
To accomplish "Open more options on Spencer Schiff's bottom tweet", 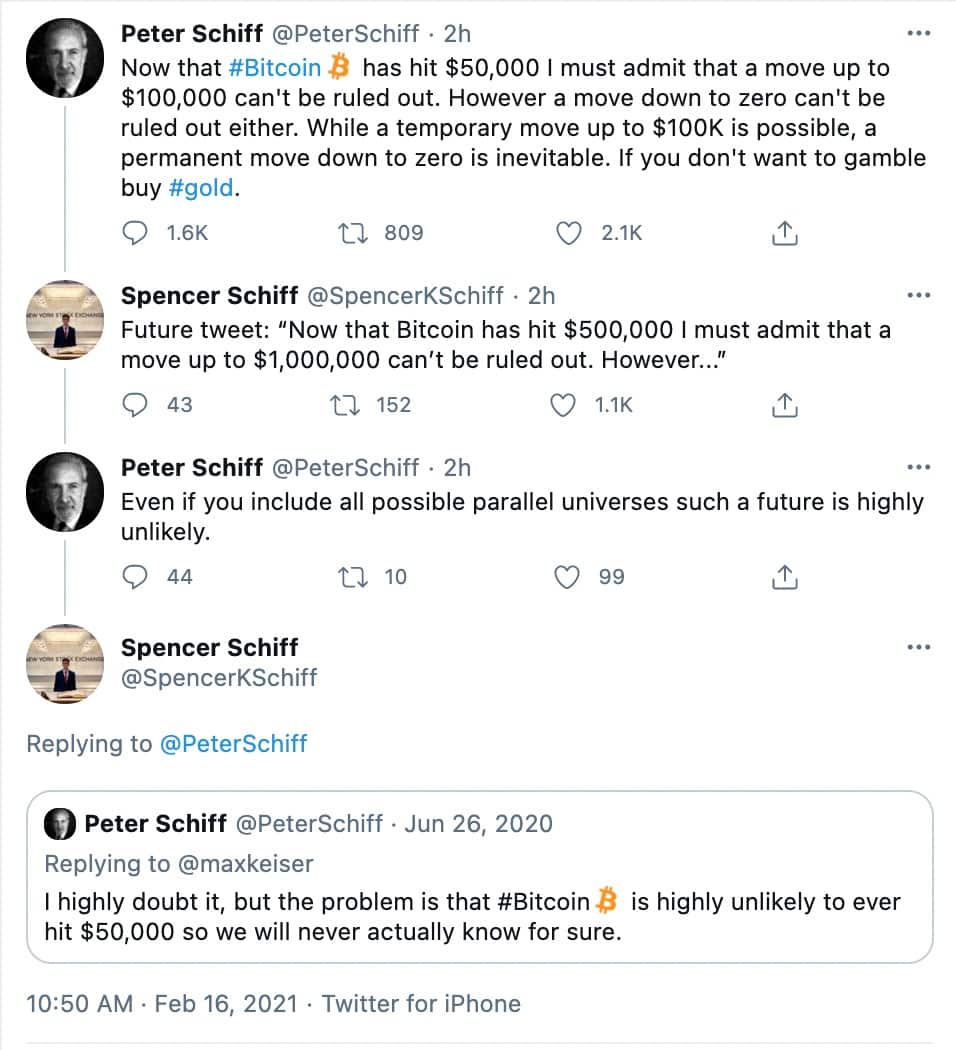I will point(918,647).
